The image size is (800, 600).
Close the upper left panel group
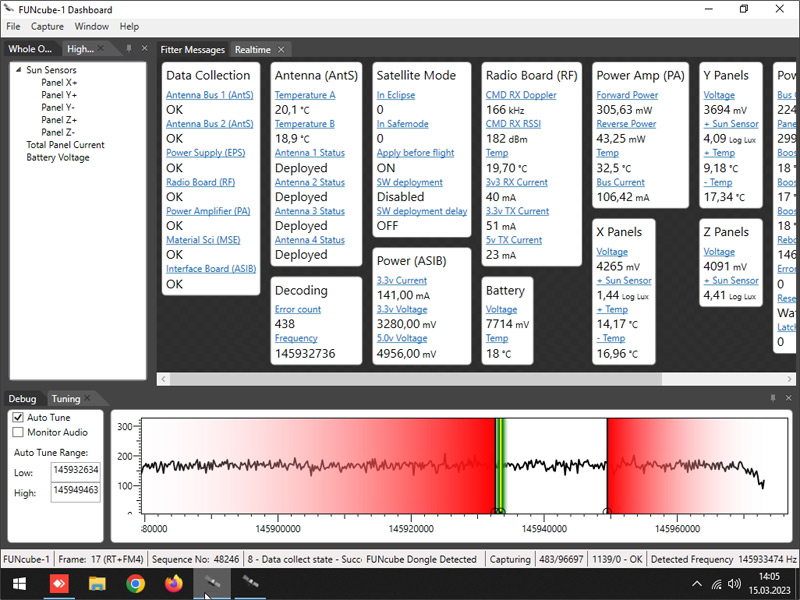pyautogui.click(x=144, y=48)
